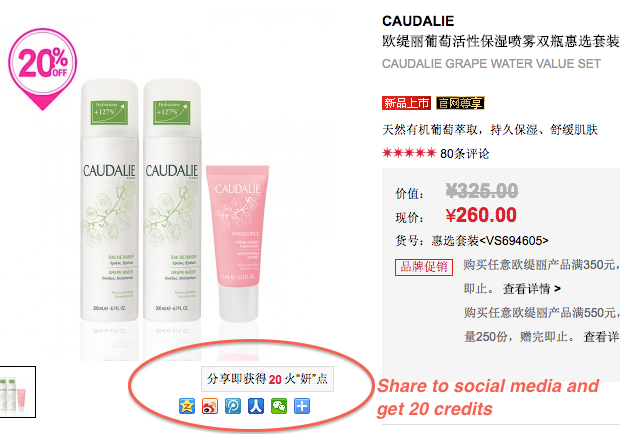Click the CAUDALIE brand name heading
The width and height of the screenshot is (620, 436).
click(x=418, y=21)
